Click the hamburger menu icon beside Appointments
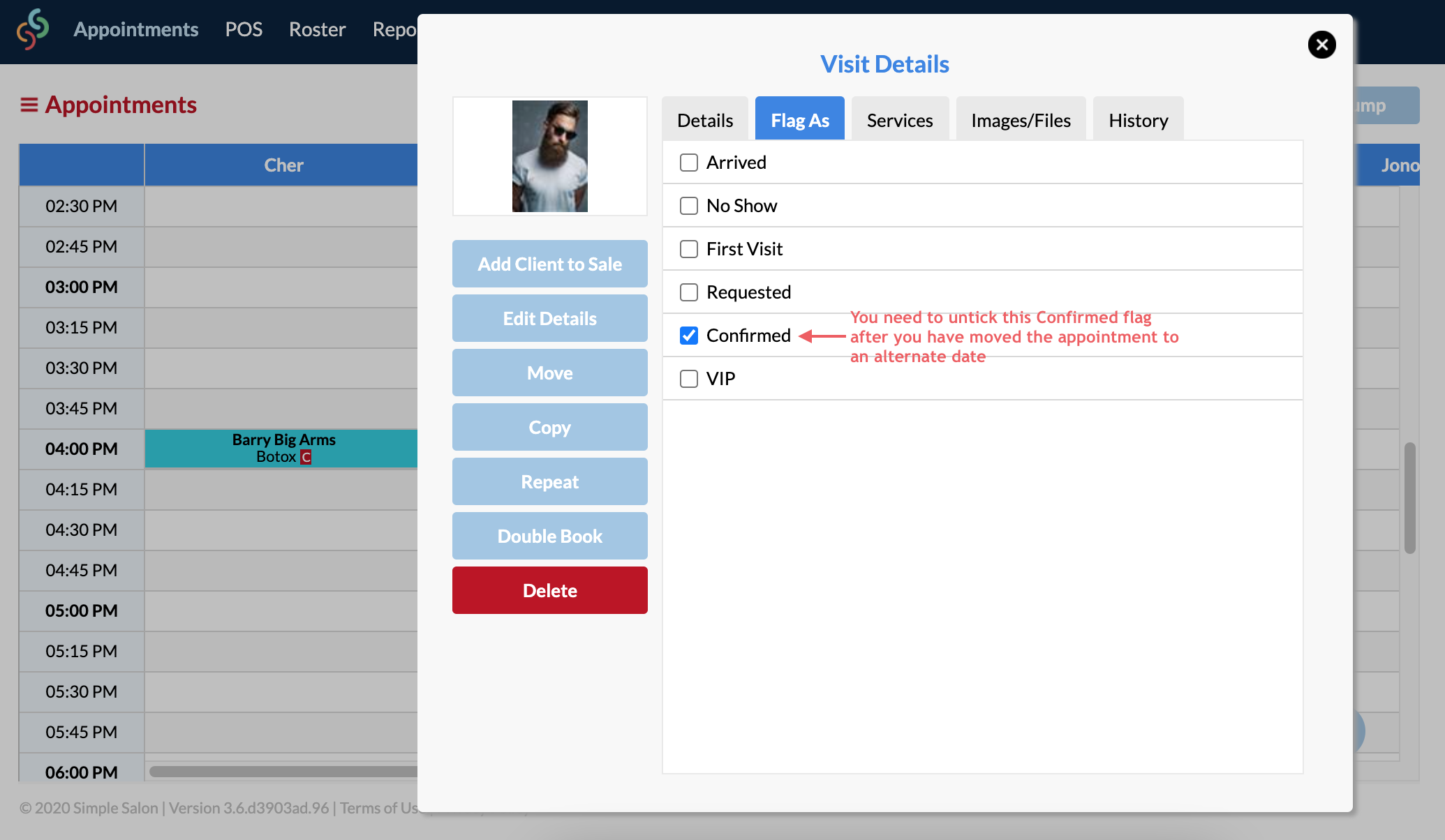1445x840 pixels. [x=29, y=105]
